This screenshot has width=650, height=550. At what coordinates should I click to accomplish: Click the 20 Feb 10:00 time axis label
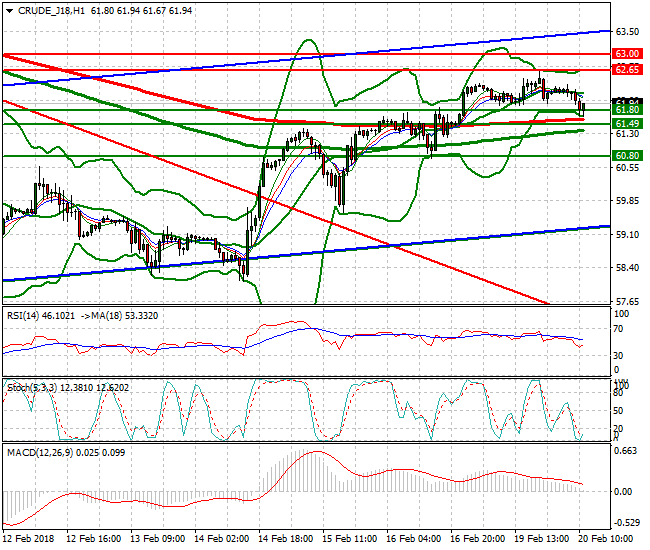pos(605,539)
